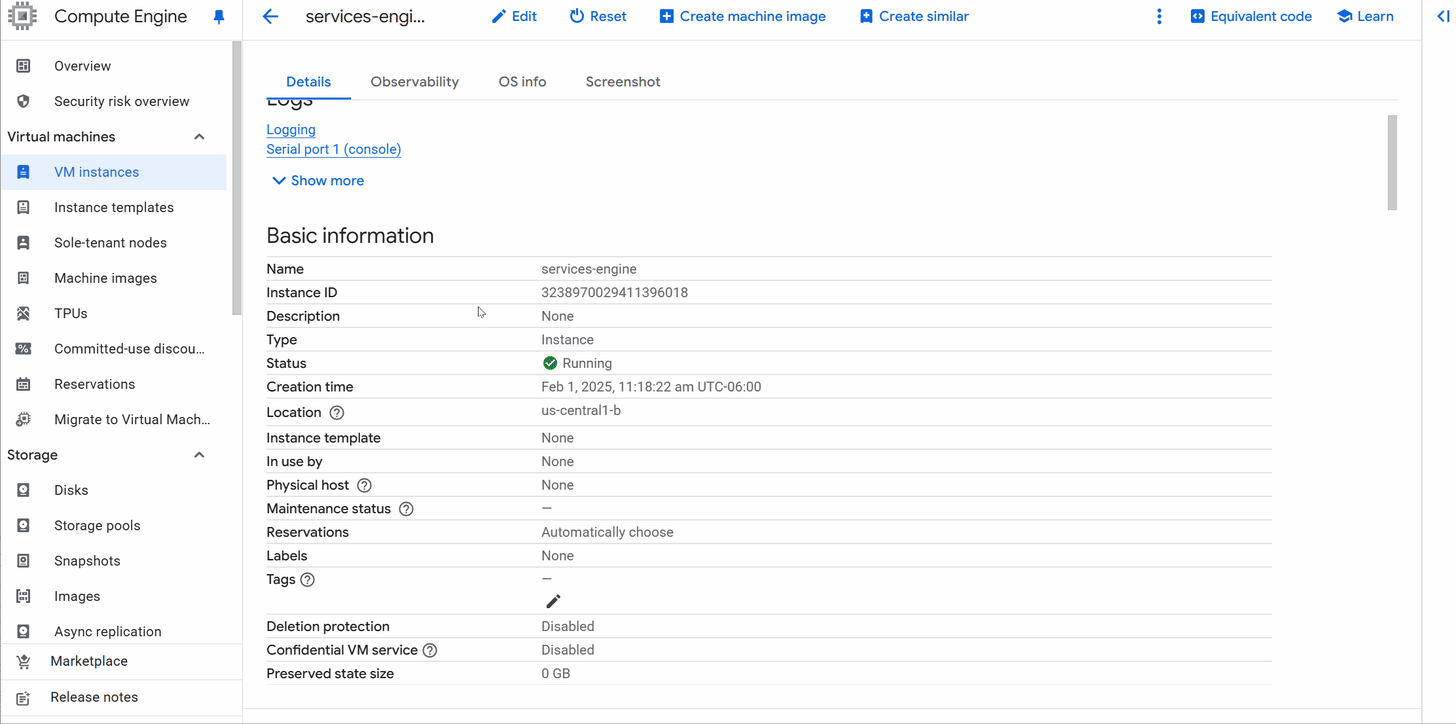
Task: Open Migrate to Virtual Machines
Action: (x=133, y=419)
